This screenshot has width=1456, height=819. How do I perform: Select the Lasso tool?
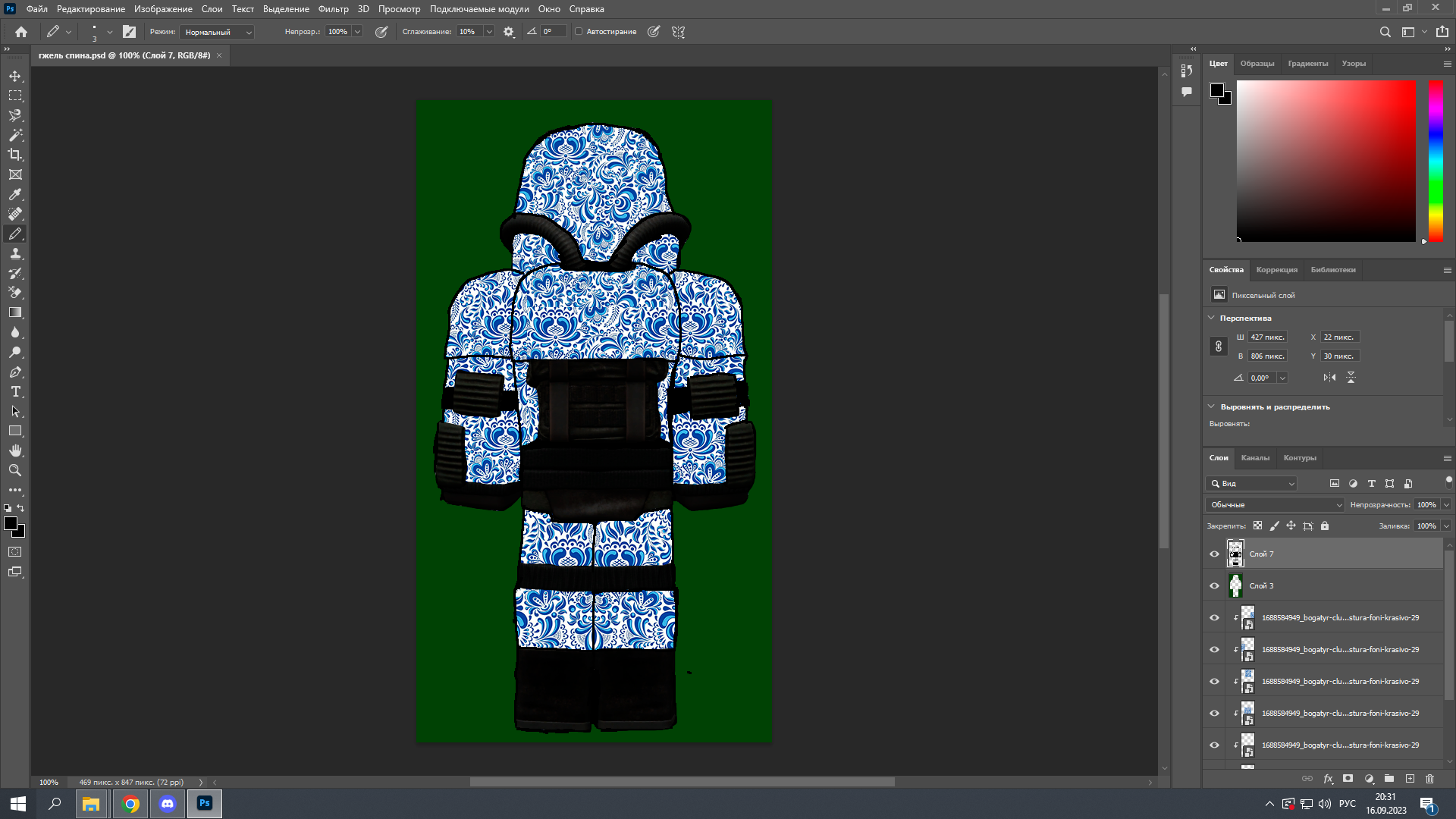click(15, 115)
